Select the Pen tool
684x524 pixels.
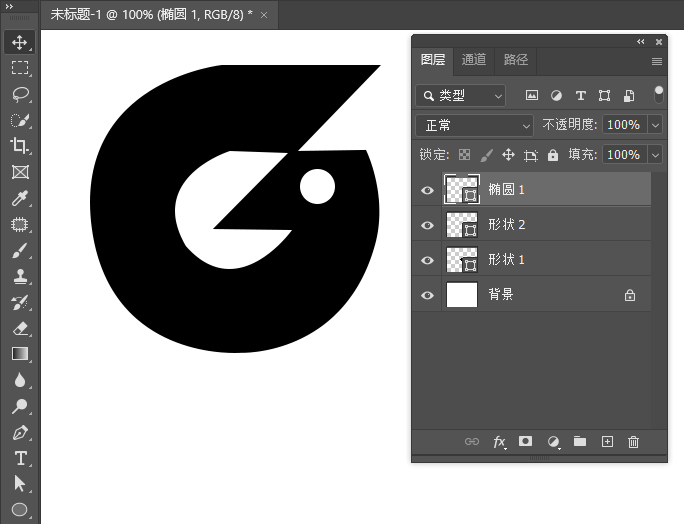click(20, 432)
